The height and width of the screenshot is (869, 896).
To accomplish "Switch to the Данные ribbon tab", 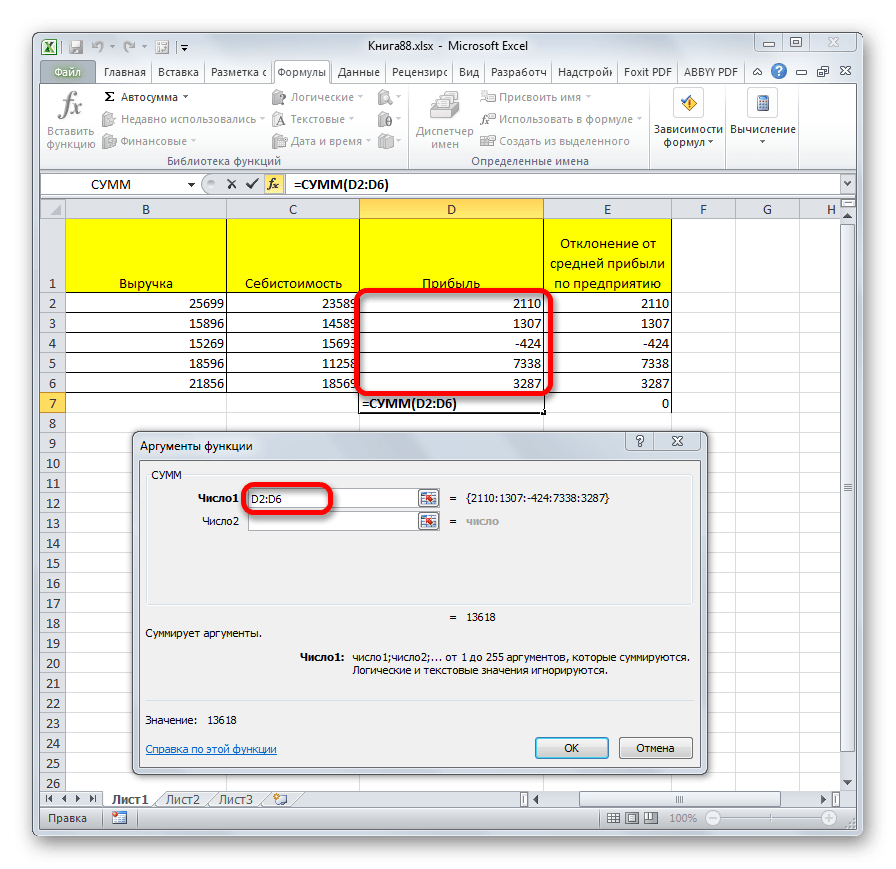I will coord(358,72).
